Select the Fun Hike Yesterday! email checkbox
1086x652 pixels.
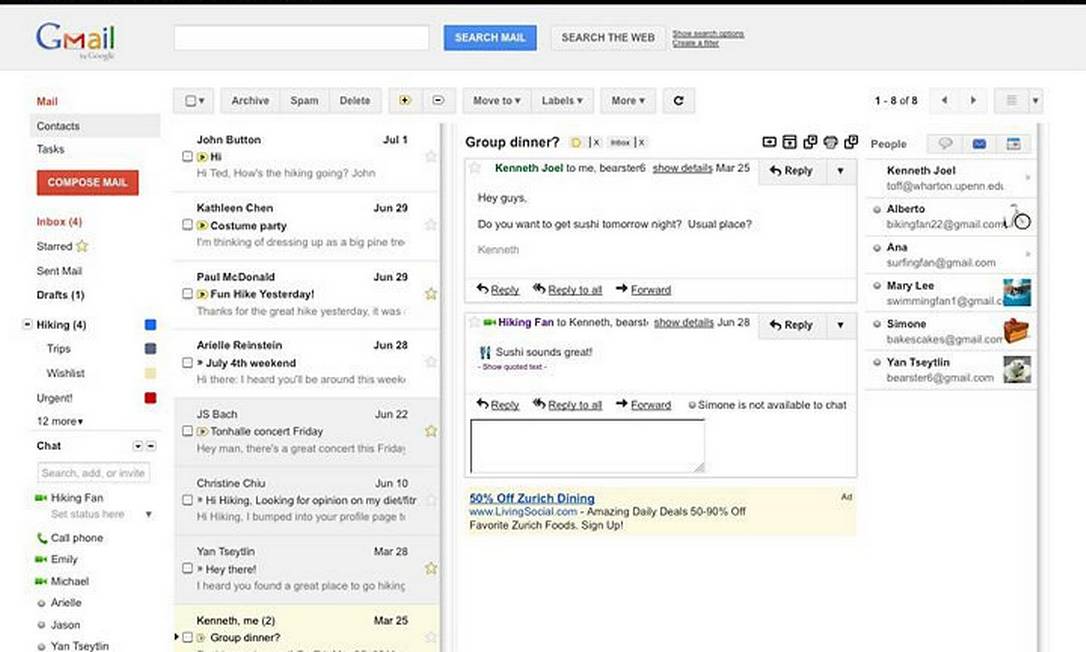pyautogui.click(x=187, y=294)
